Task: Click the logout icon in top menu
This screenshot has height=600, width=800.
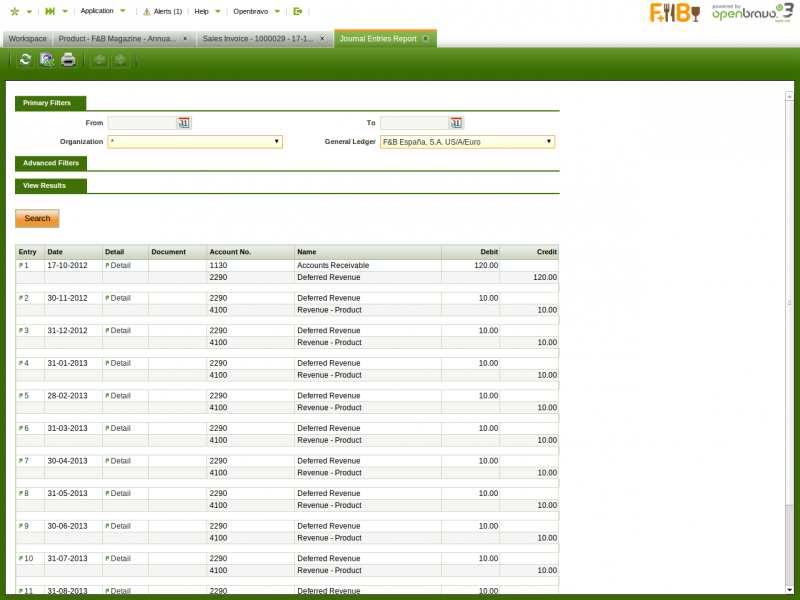Action: tap(297, 11)
